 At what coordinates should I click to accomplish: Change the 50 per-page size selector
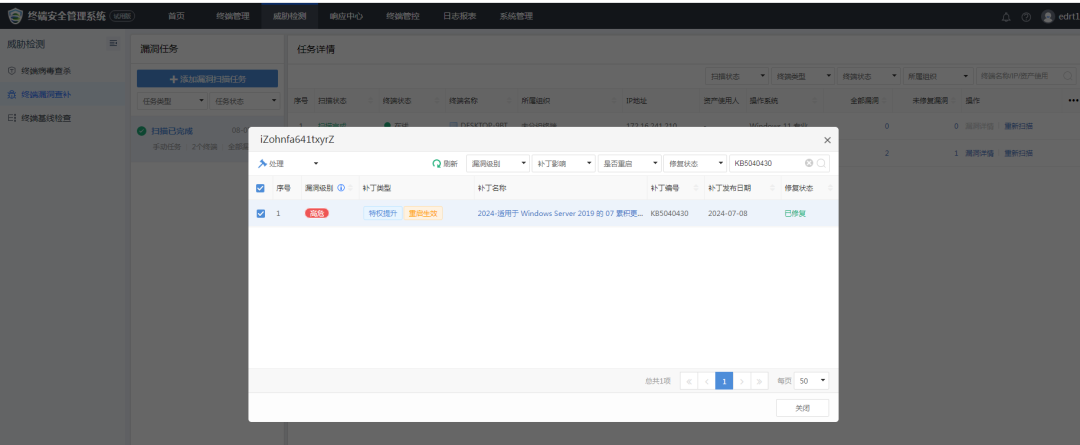813,381
